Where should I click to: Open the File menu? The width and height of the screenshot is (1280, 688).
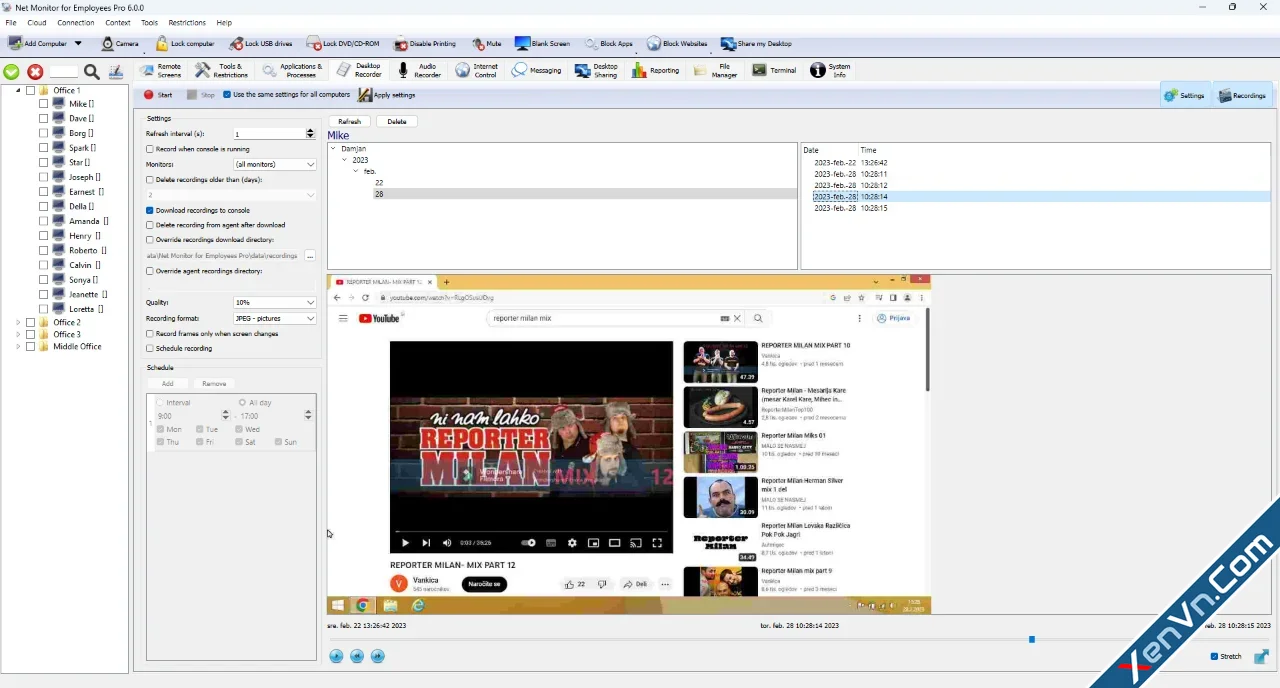[11, 22]
